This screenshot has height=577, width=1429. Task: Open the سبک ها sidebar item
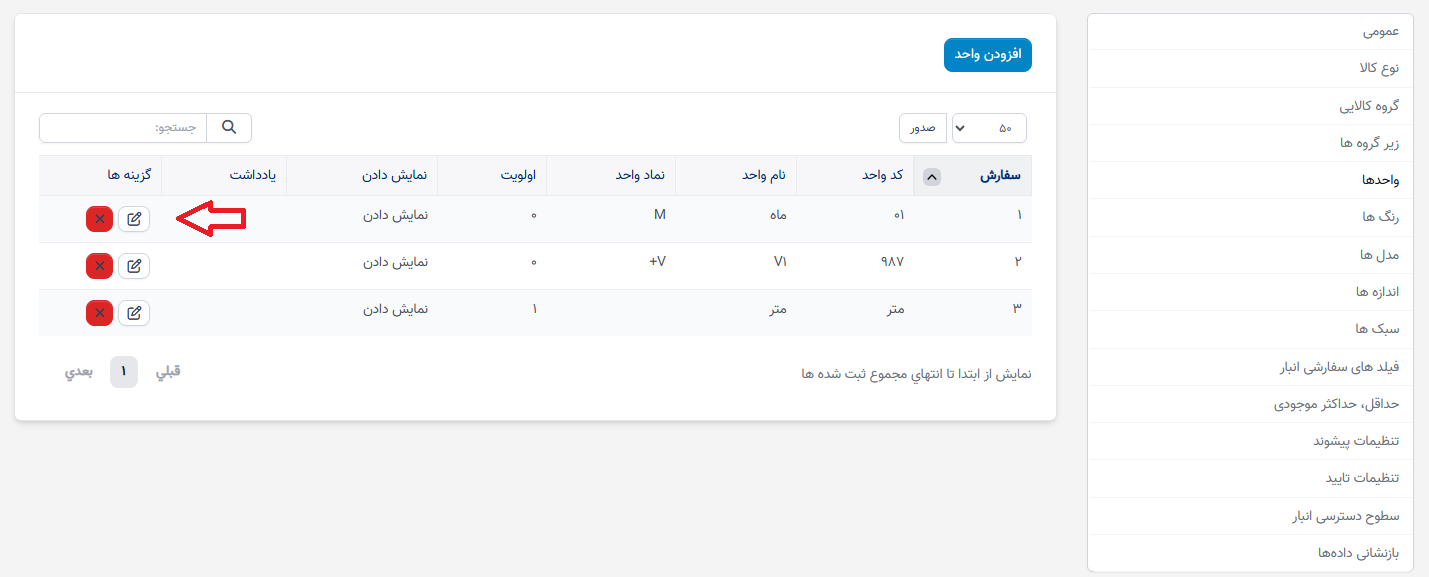click(x=1250, y=329)
